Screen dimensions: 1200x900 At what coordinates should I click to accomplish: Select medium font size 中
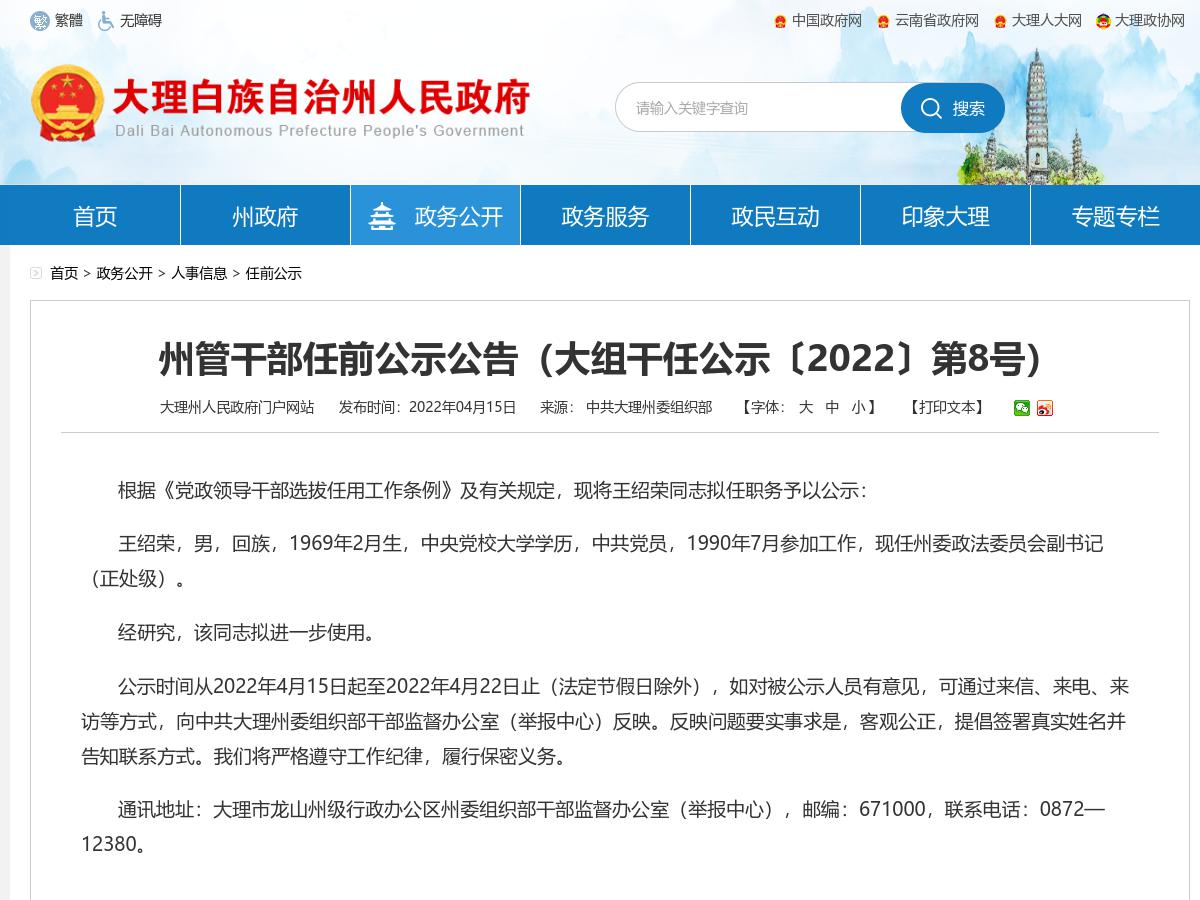[x=833, y=408]
